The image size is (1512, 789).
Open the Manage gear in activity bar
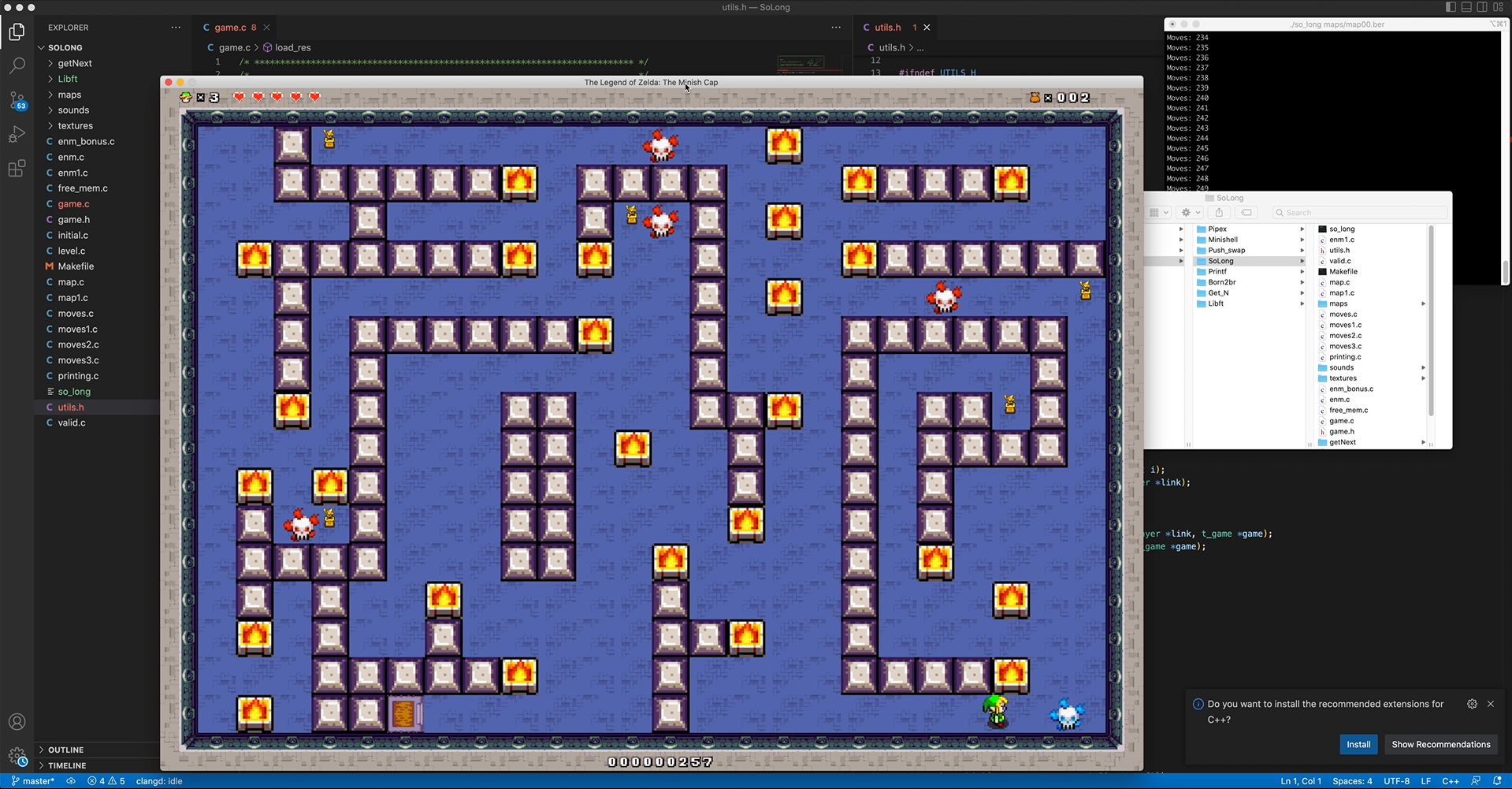(x=17, y=757)
